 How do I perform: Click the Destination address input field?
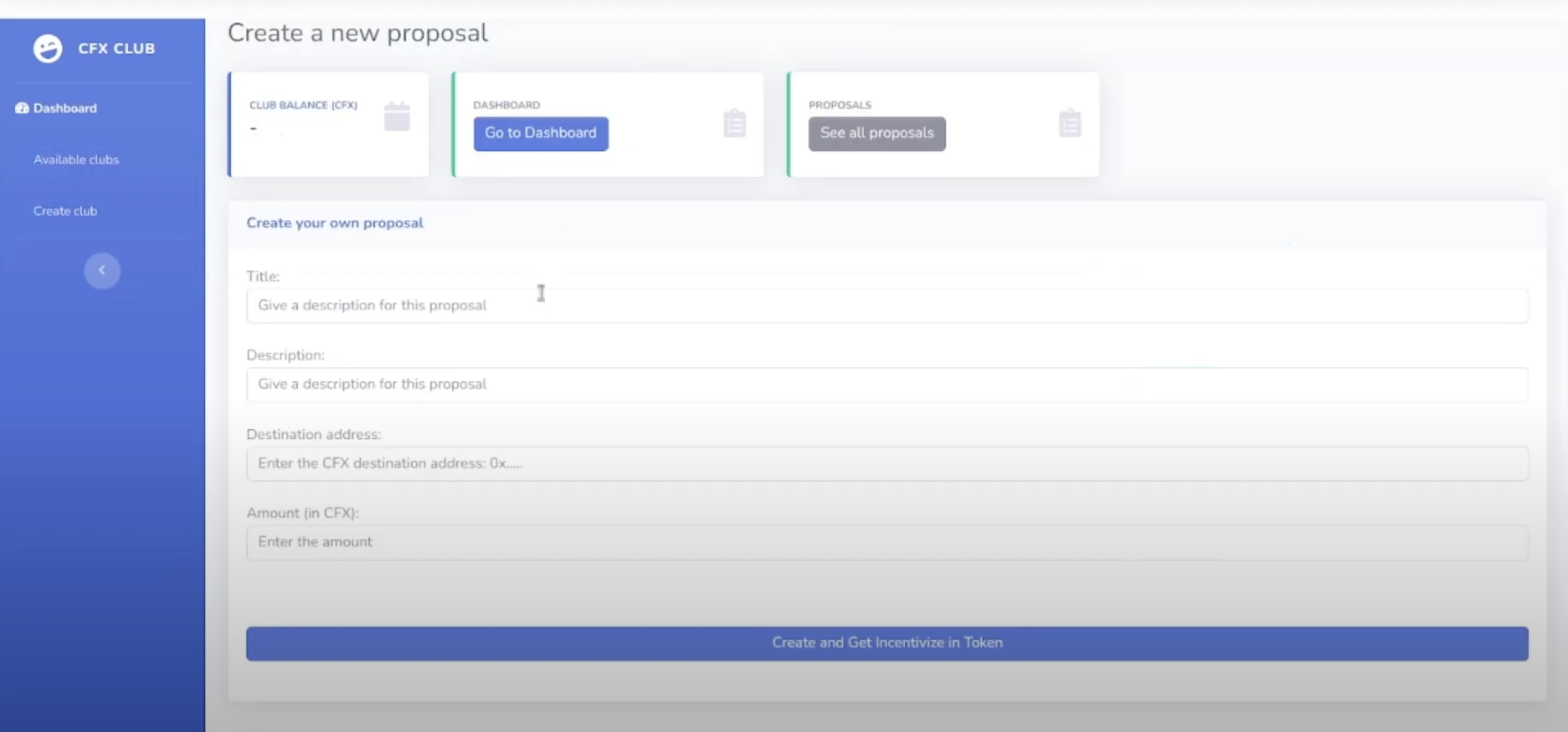pyautogui.click(x=887, y=464)
